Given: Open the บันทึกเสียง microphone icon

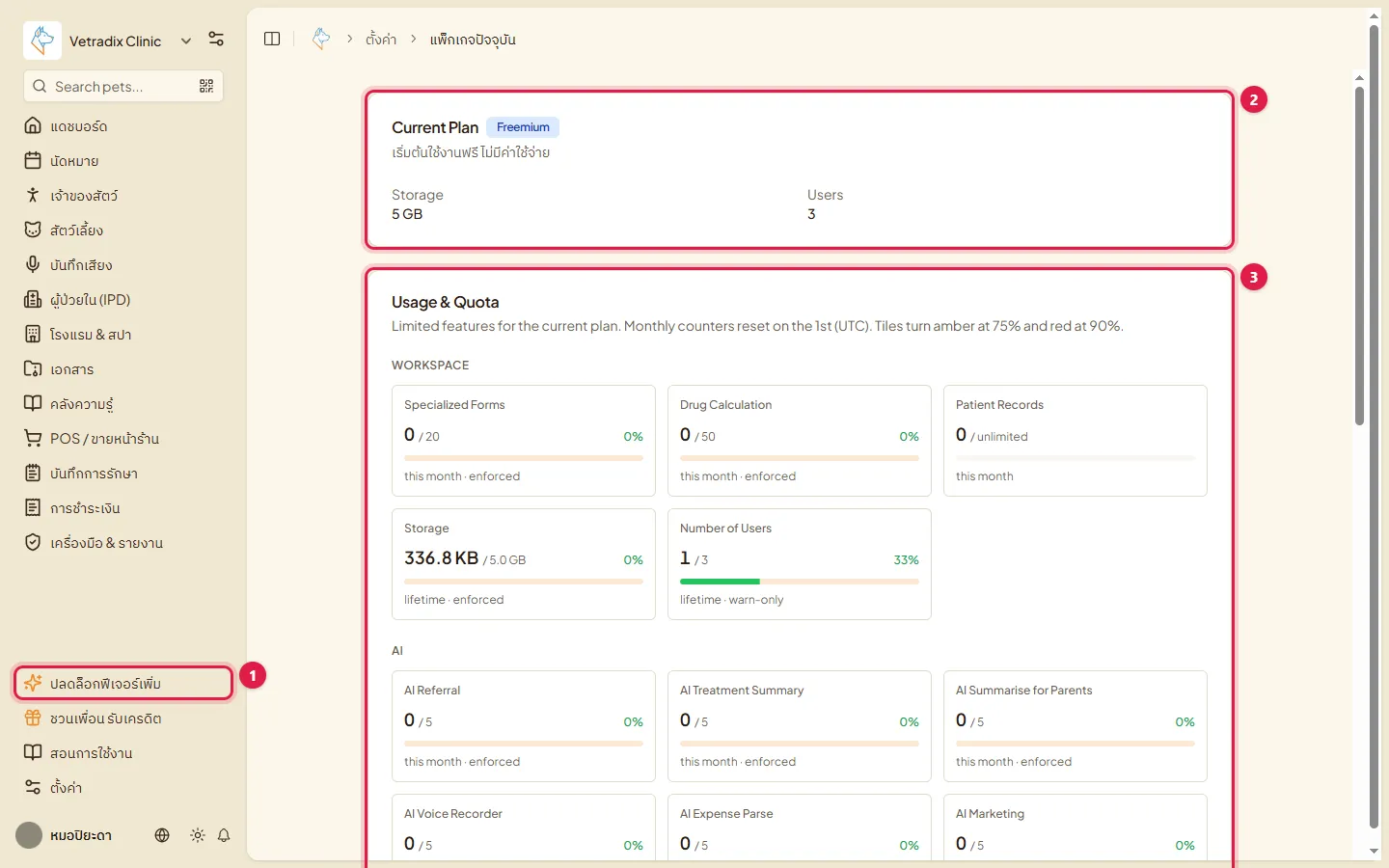Looking at the screenshot, I should (33, 264).
